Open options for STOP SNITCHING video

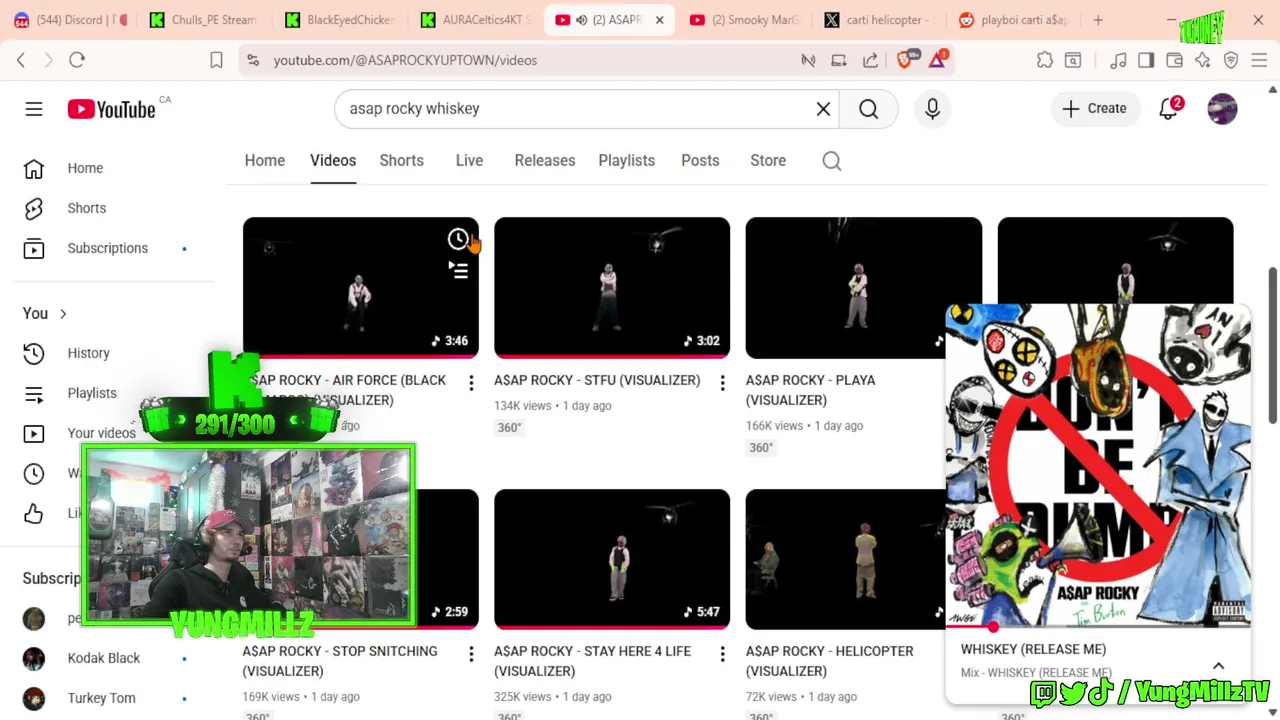coord(471,654)
